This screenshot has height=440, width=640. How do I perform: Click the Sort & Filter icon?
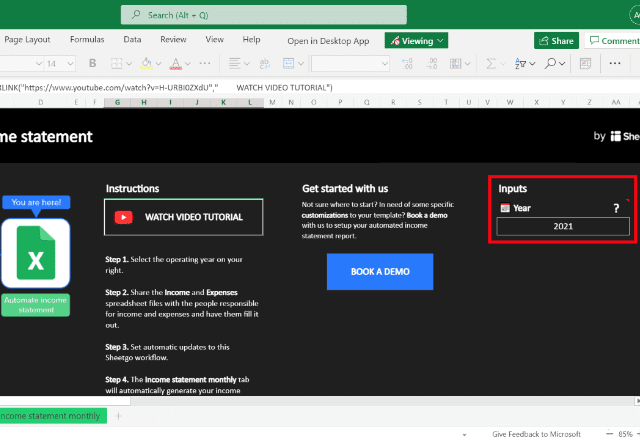520,63
